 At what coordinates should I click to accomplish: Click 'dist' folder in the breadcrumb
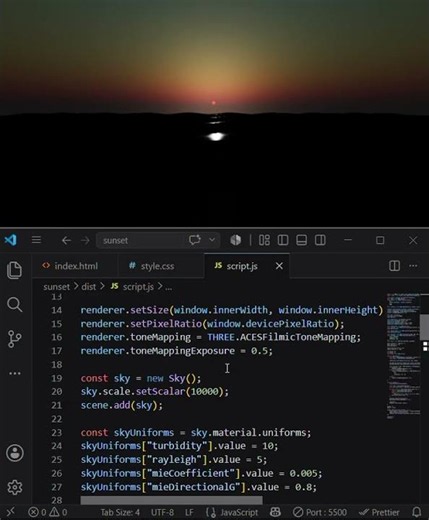[89, 287]
